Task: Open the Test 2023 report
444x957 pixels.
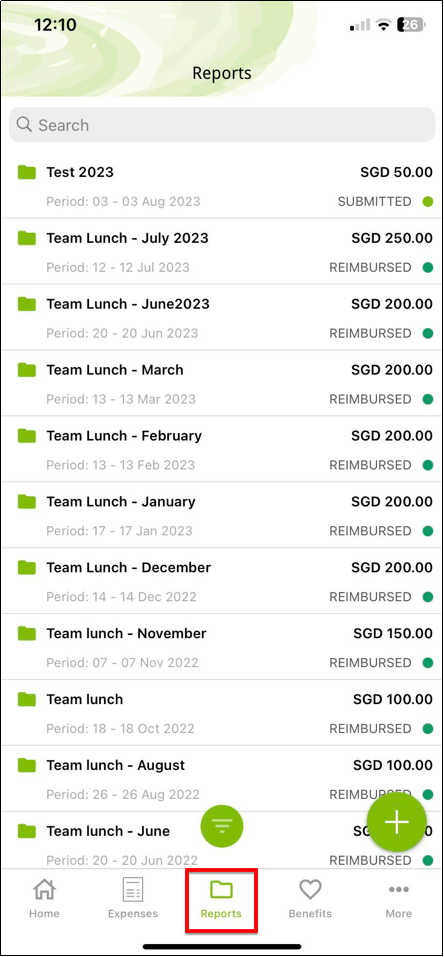Action: click(x=222, y=186)
